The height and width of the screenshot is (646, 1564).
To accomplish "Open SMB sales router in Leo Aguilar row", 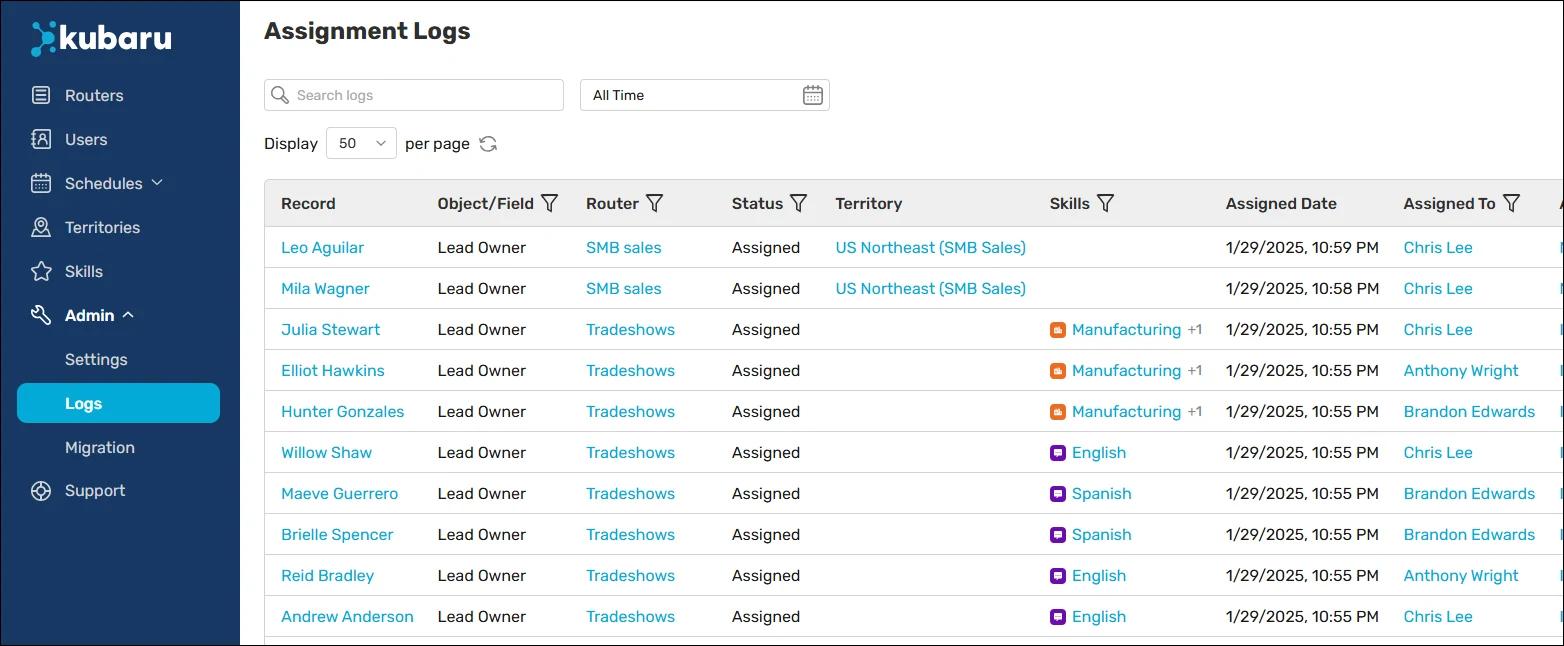I will tap(624, 248).
